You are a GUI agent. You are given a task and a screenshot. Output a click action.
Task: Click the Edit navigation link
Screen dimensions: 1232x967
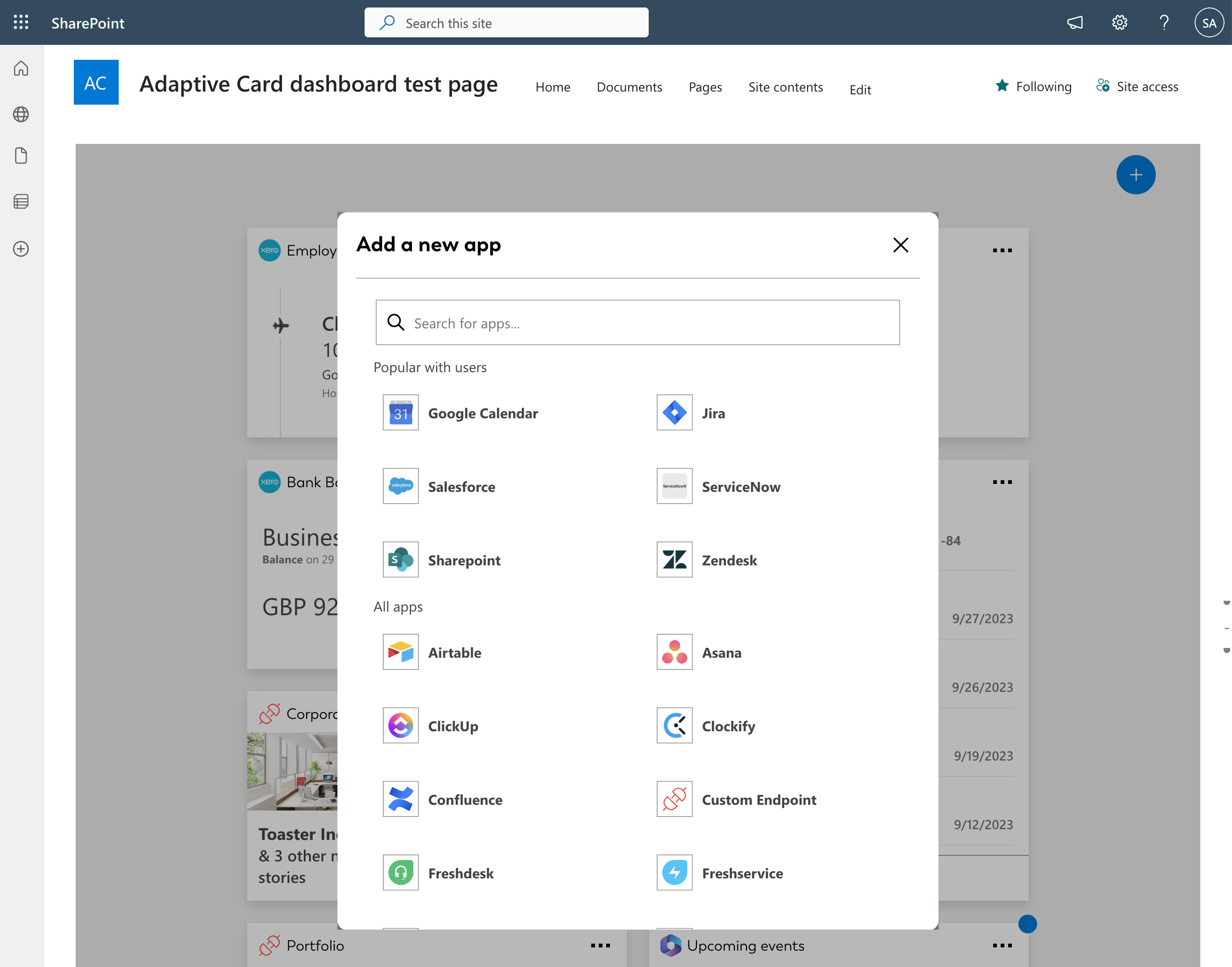click(860, 89)
